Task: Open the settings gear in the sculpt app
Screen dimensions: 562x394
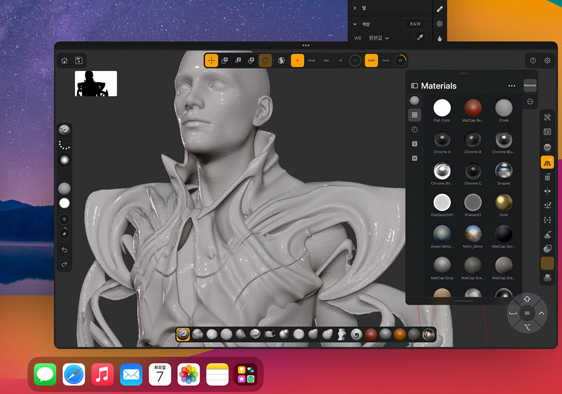Action: (x=547, y=61)
